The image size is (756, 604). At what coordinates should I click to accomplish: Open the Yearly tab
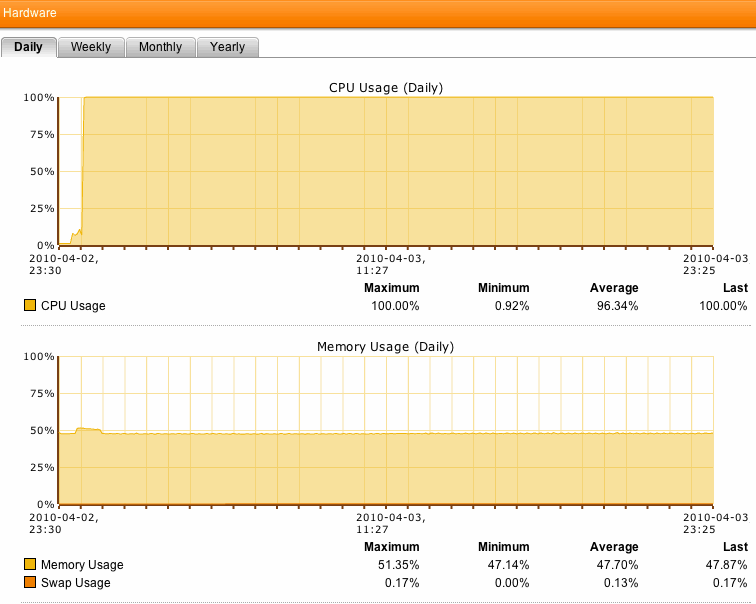pos(227,47)
